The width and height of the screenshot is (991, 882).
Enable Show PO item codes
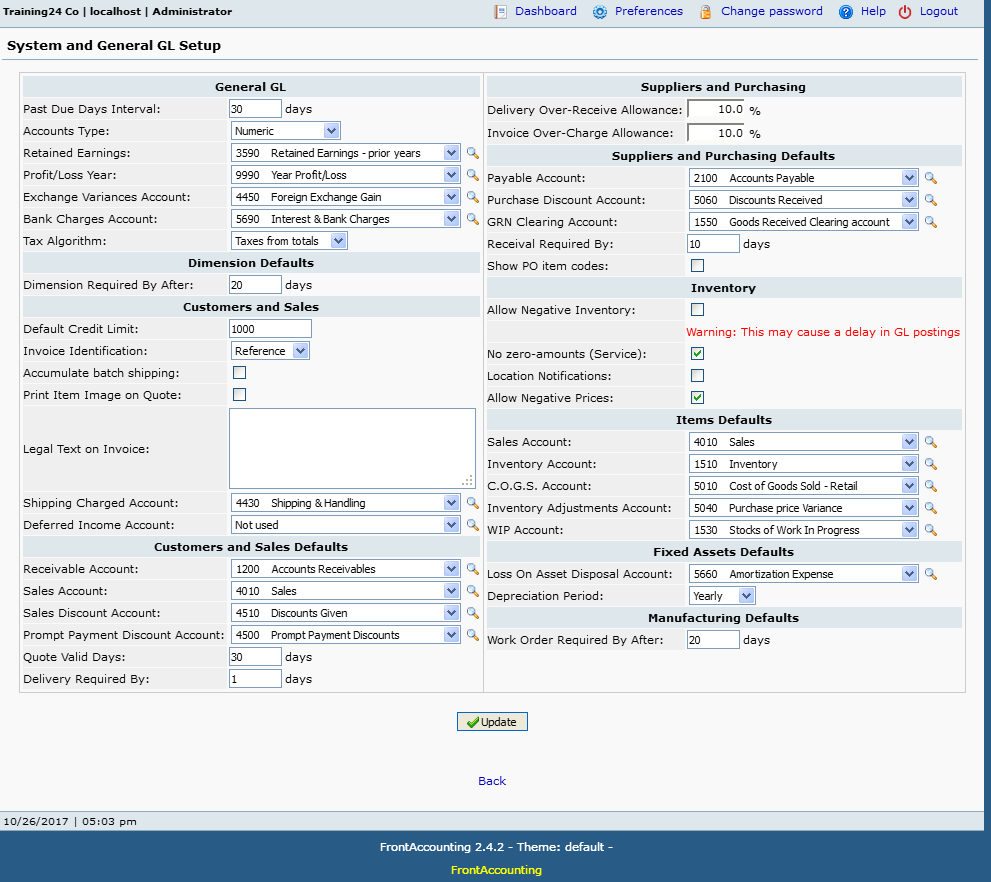click(x=697, y=265)
